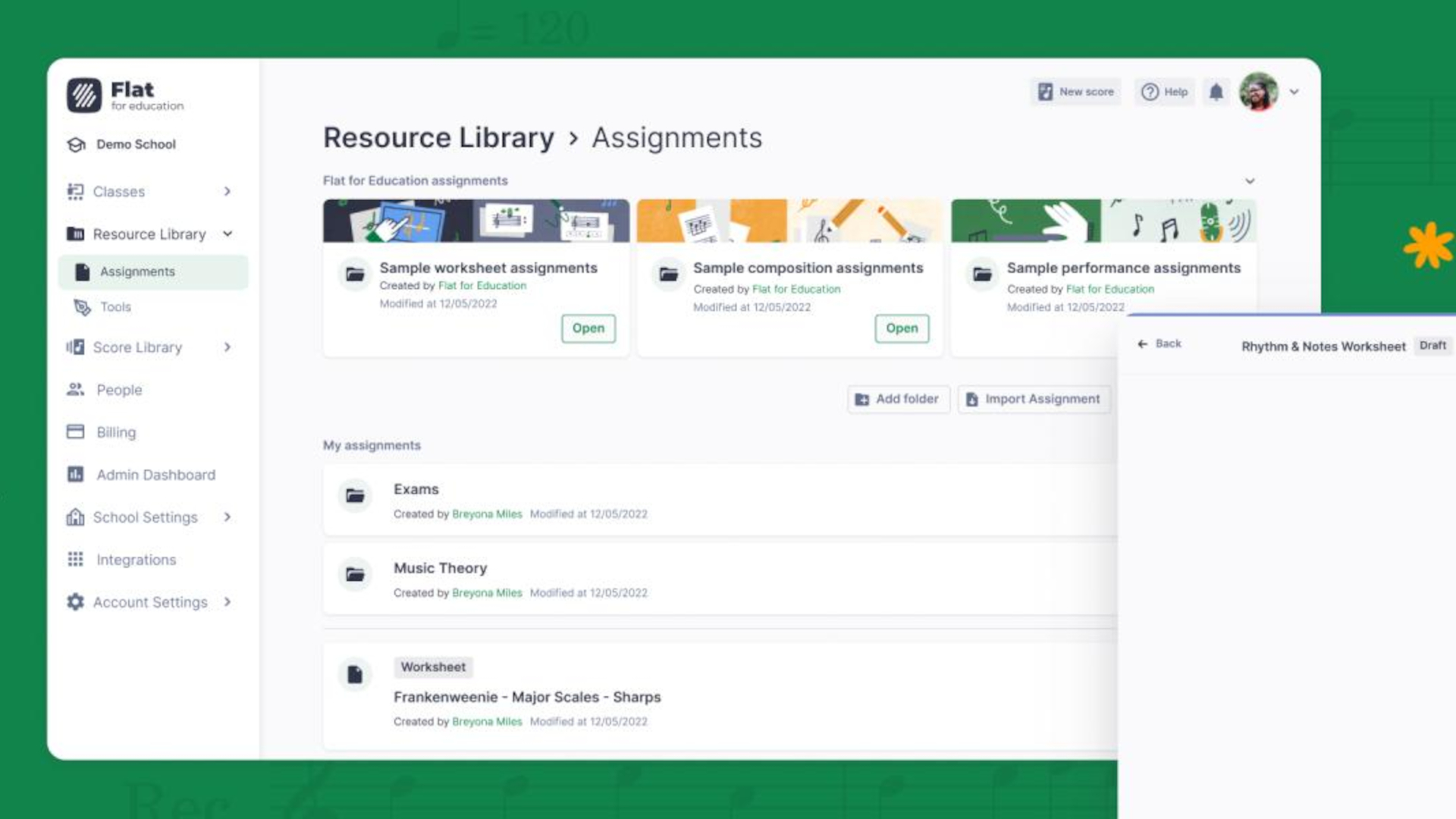Collapse the Resource Library sidebar section
1456x819 pixels.
(227, 234)
